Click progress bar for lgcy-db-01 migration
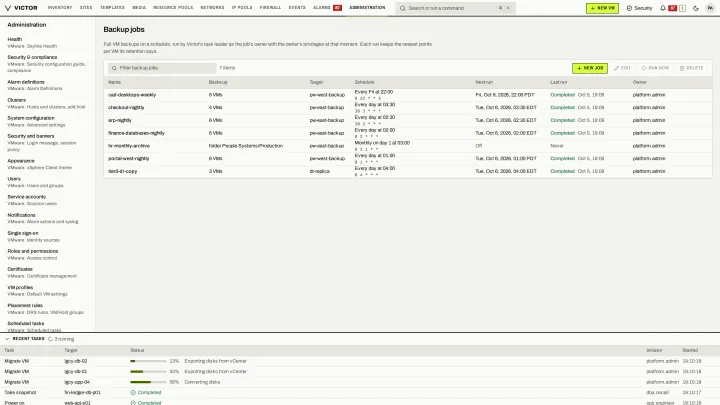This screenshot has height=405, width=720. [x=148, y=371]
